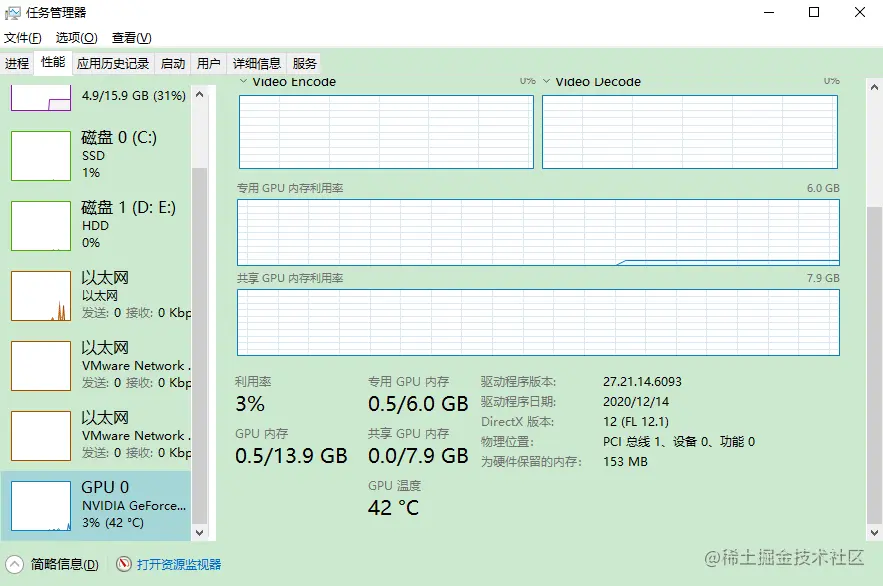Click the 0.5/13.9 GB GPU memory value

[x=291, y=455]
